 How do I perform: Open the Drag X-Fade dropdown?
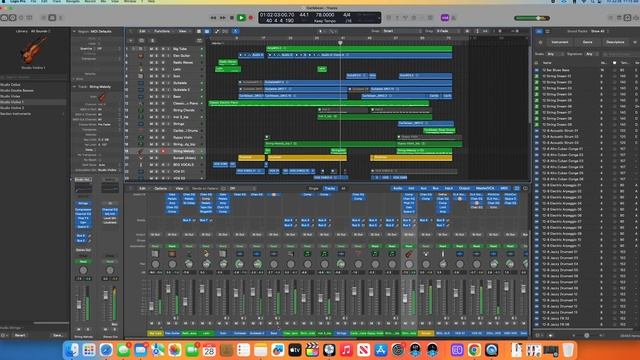(x=448, y=31)
